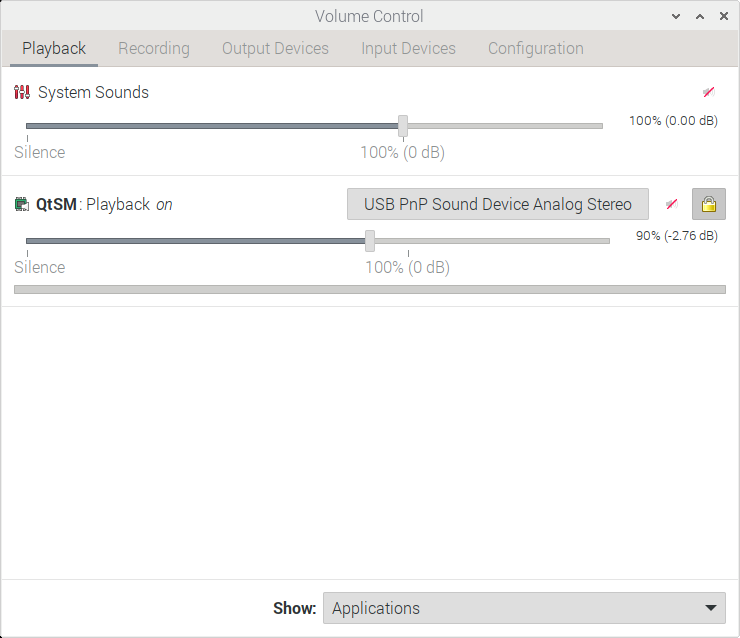Screen dimensions: 740x638
Task: Mute the QtSM playback stream
Action: [x=671, y=204]
